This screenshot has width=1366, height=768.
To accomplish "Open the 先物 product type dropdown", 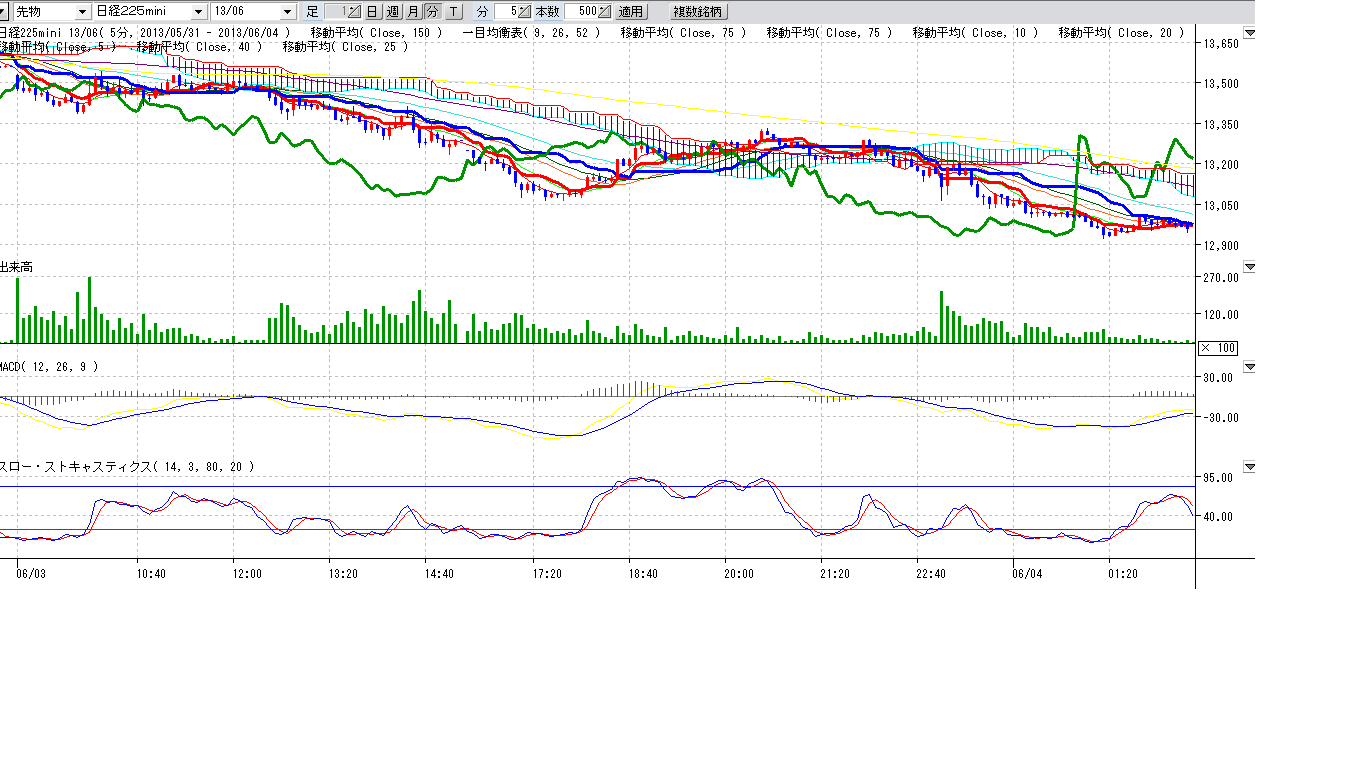I will [82, 12].
